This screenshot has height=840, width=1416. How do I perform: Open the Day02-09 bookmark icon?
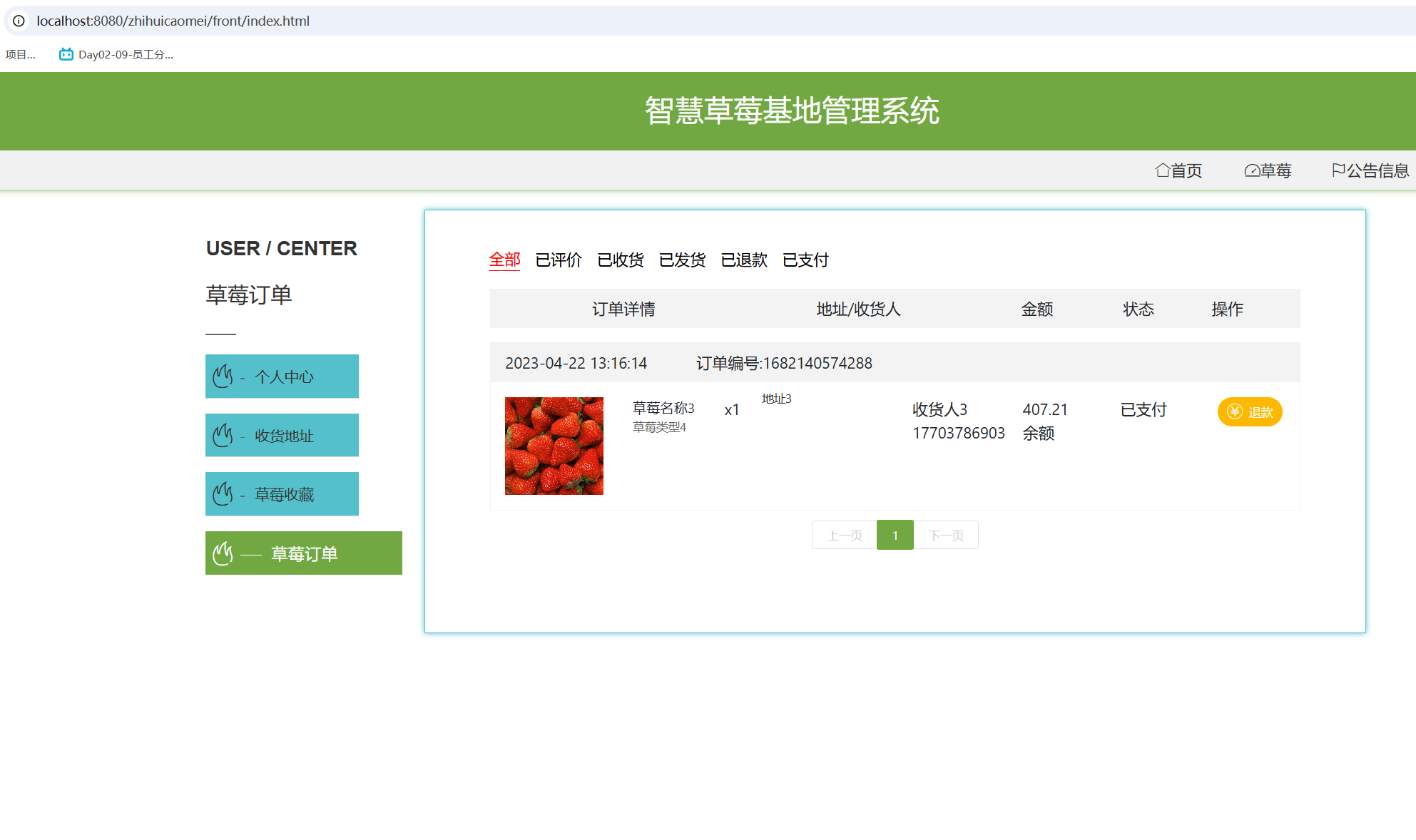(x=66, y=54)
